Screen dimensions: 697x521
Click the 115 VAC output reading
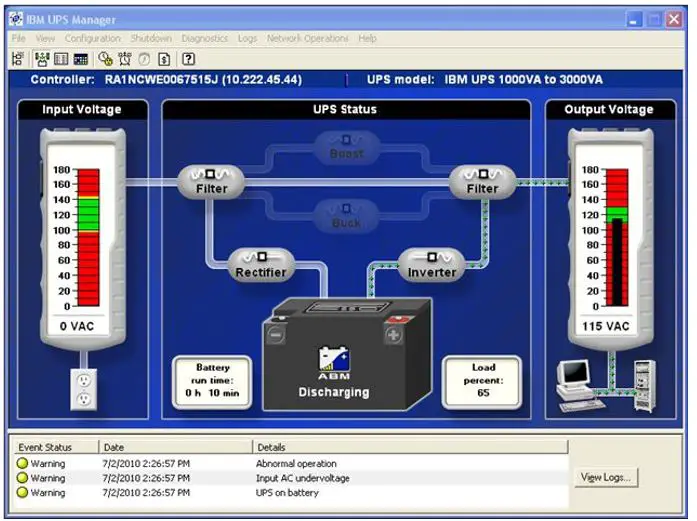(x=606, y=326)
